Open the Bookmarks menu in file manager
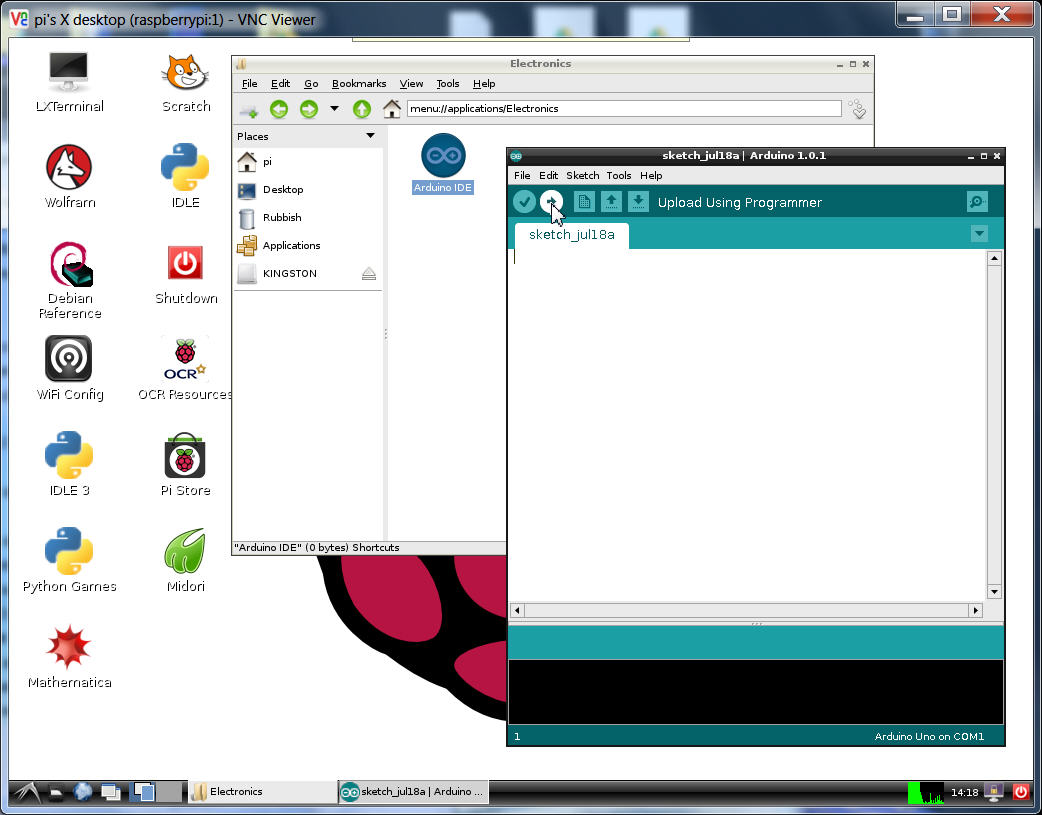 point(359,84)
